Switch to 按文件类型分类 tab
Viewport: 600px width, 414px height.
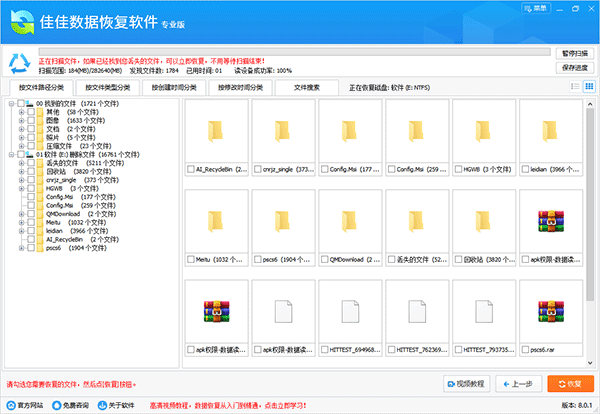tap(108, 88)
